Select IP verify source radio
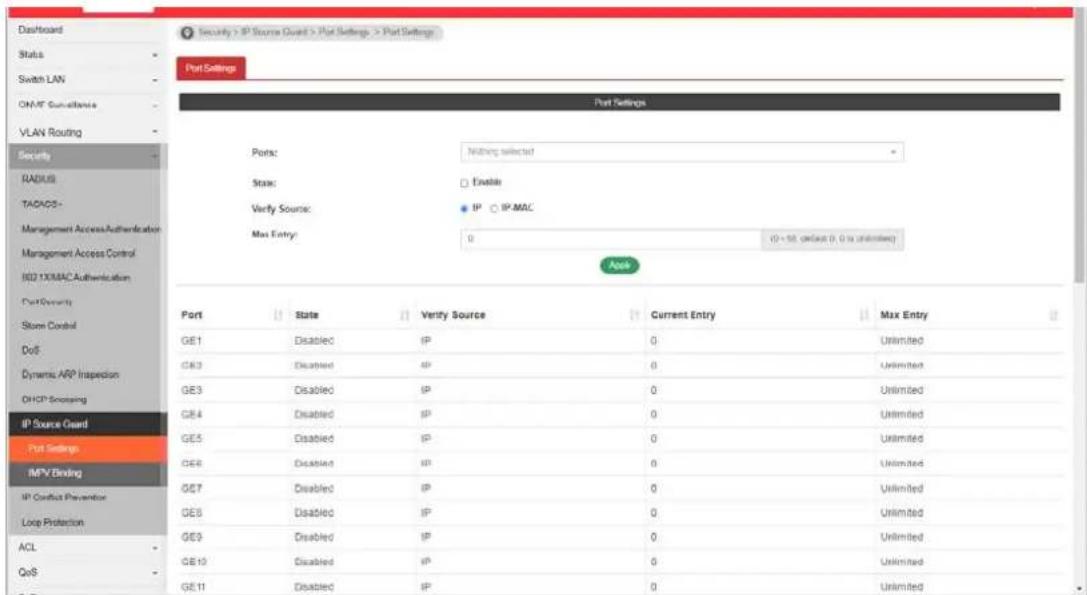The height and width of the screenshot is (595, 1087). tap(464, 208)
